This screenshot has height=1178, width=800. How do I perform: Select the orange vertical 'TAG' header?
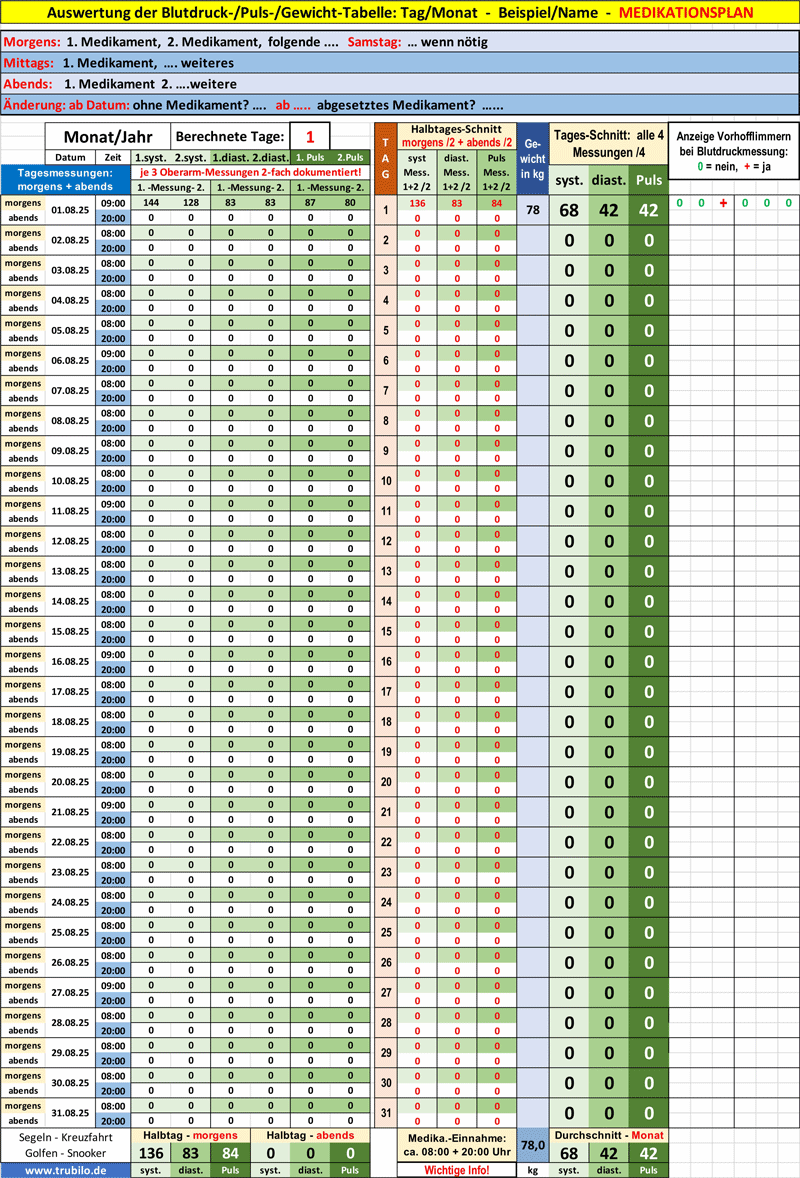[385, 159]
